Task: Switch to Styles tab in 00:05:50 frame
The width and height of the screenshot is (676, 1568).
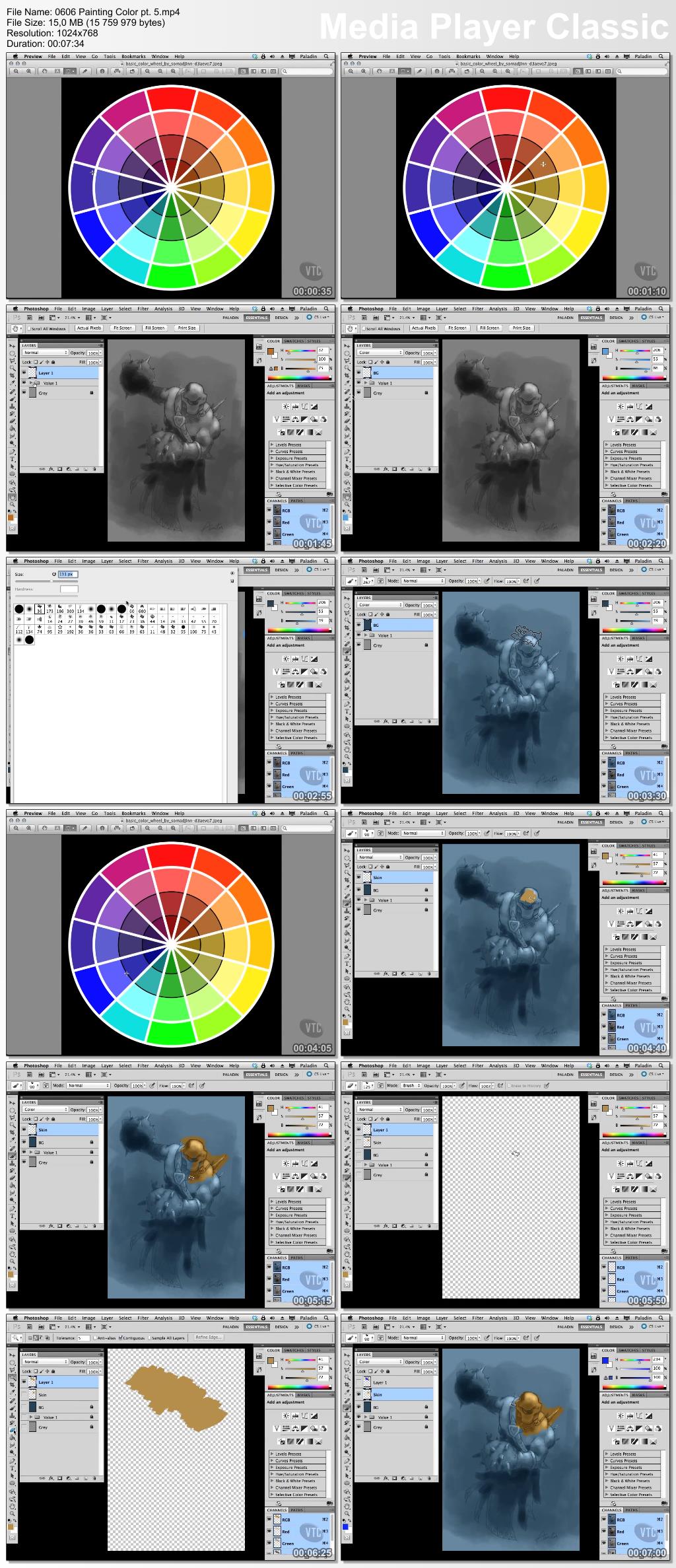Action: coord(648,1098)
